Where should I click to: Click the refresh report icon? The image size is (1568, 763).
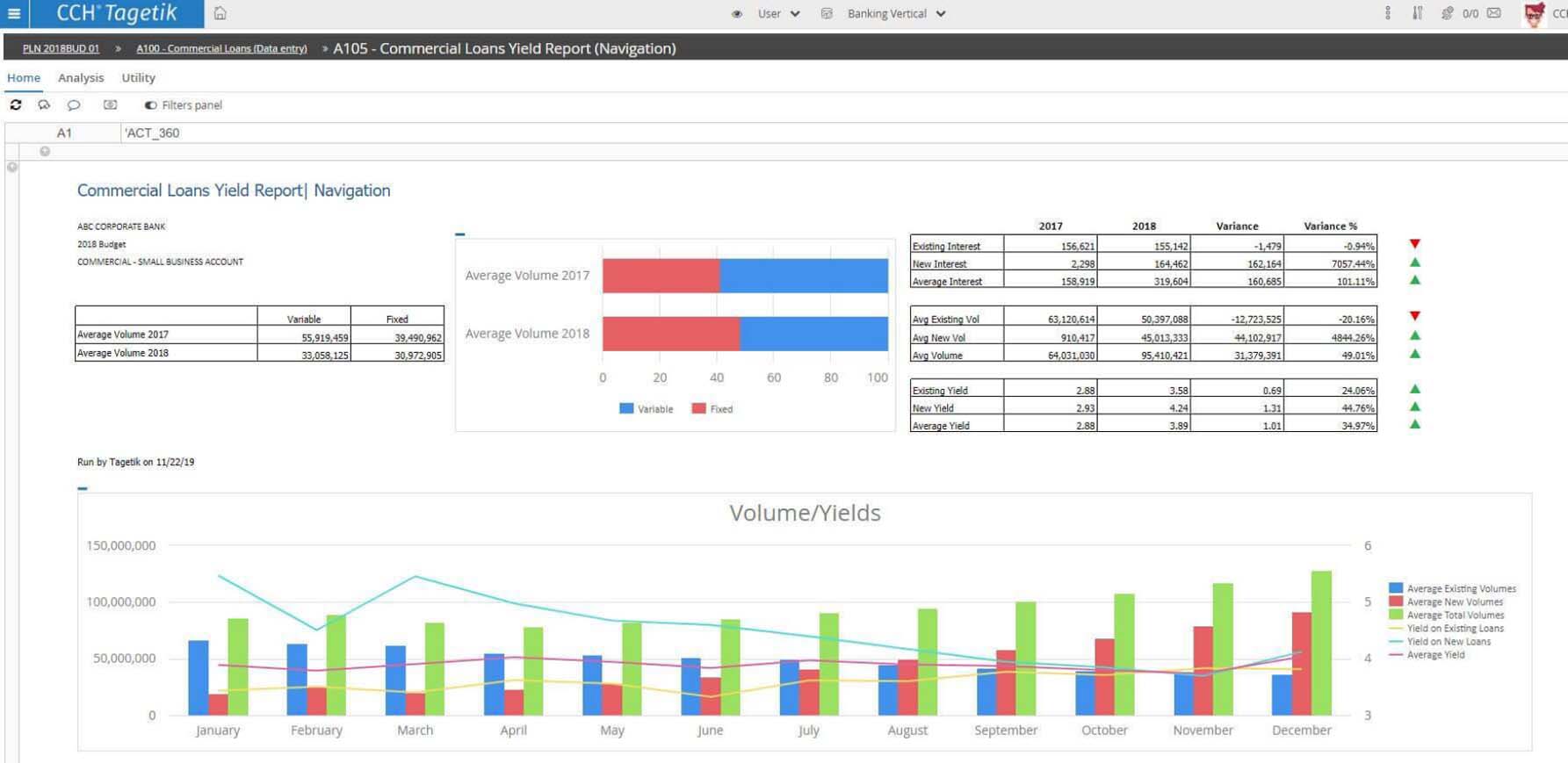16,104
